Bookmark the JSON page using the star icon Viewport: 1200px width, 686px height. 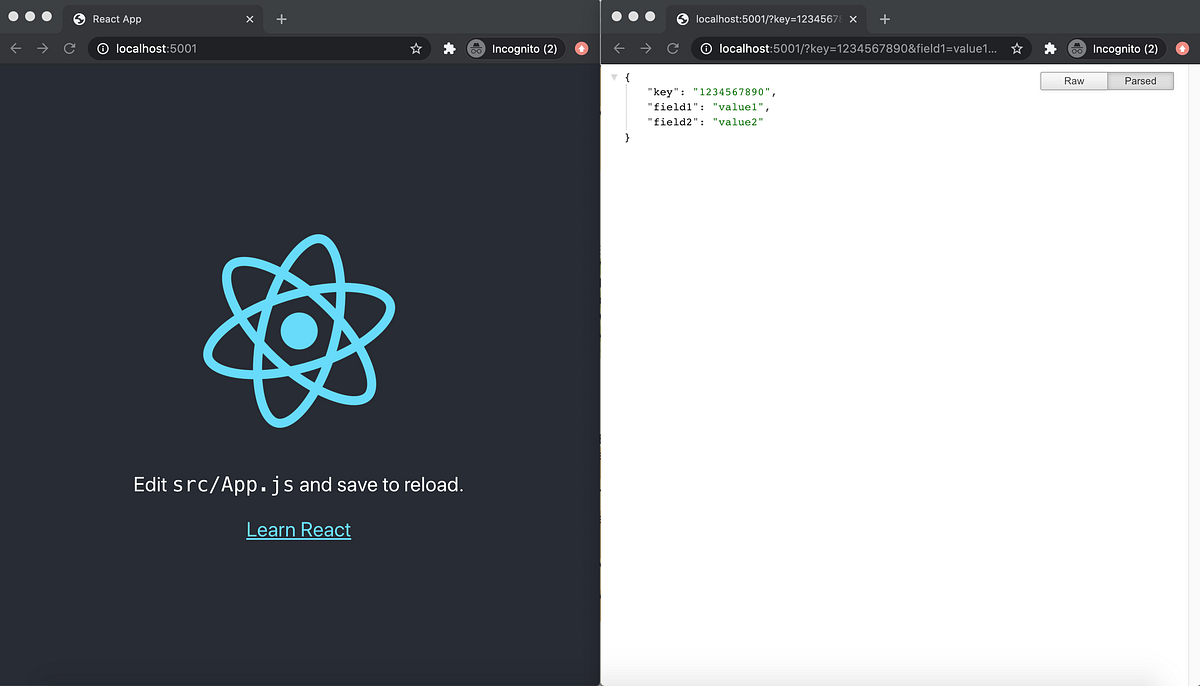1017,47
